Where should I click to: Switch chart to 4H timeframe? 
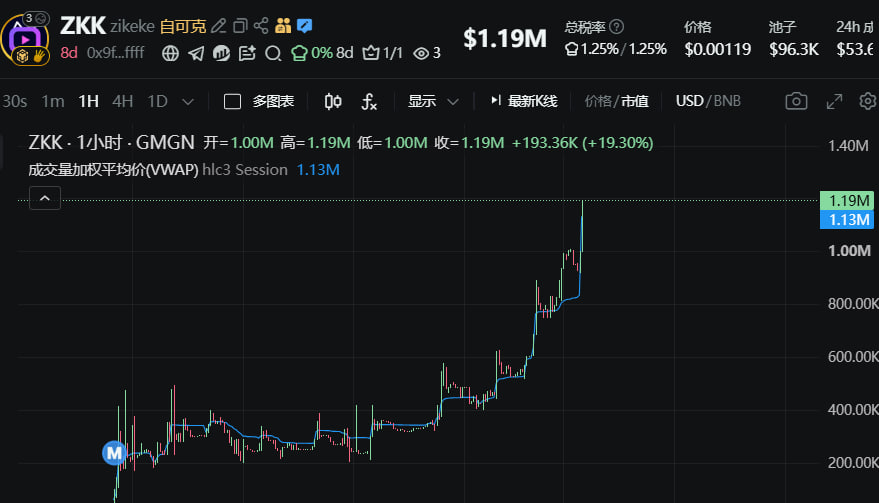pyautogui.click(x=122, y=101)
